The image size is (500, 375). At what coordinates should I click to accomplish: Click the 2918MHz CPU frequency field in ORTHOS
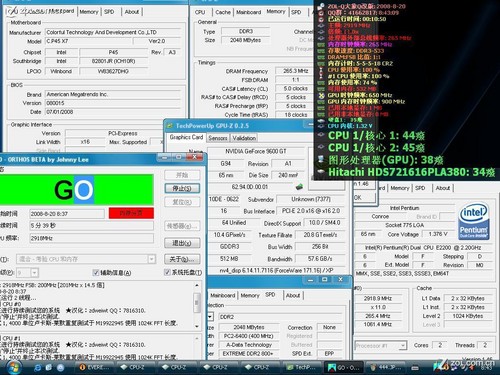91,238
